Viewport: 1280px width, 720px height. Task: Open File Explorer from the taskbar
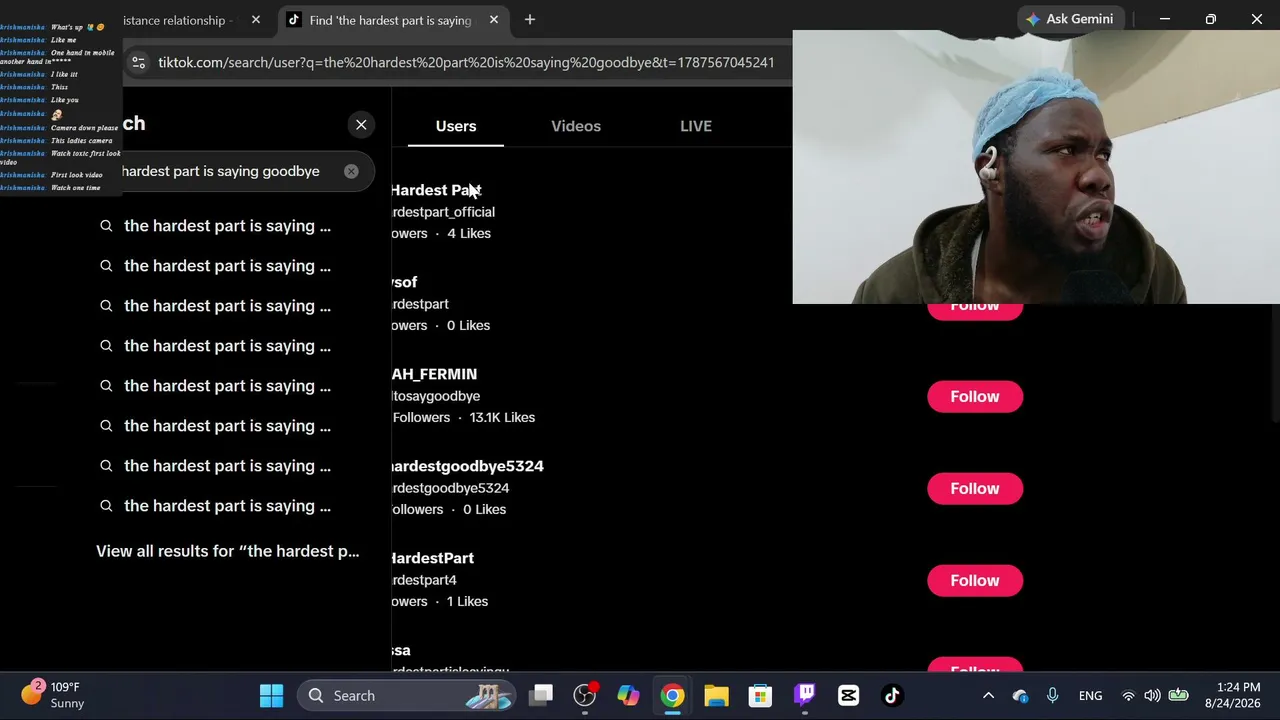coord(716,696)
